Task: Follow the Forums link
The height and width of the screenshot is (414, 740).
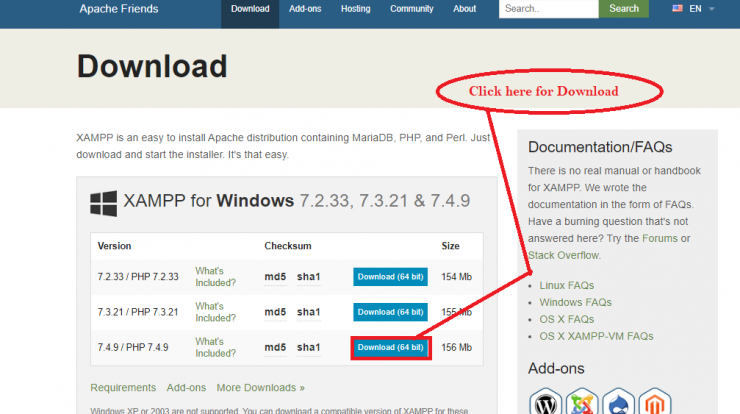Action: (x=660, y=238)
